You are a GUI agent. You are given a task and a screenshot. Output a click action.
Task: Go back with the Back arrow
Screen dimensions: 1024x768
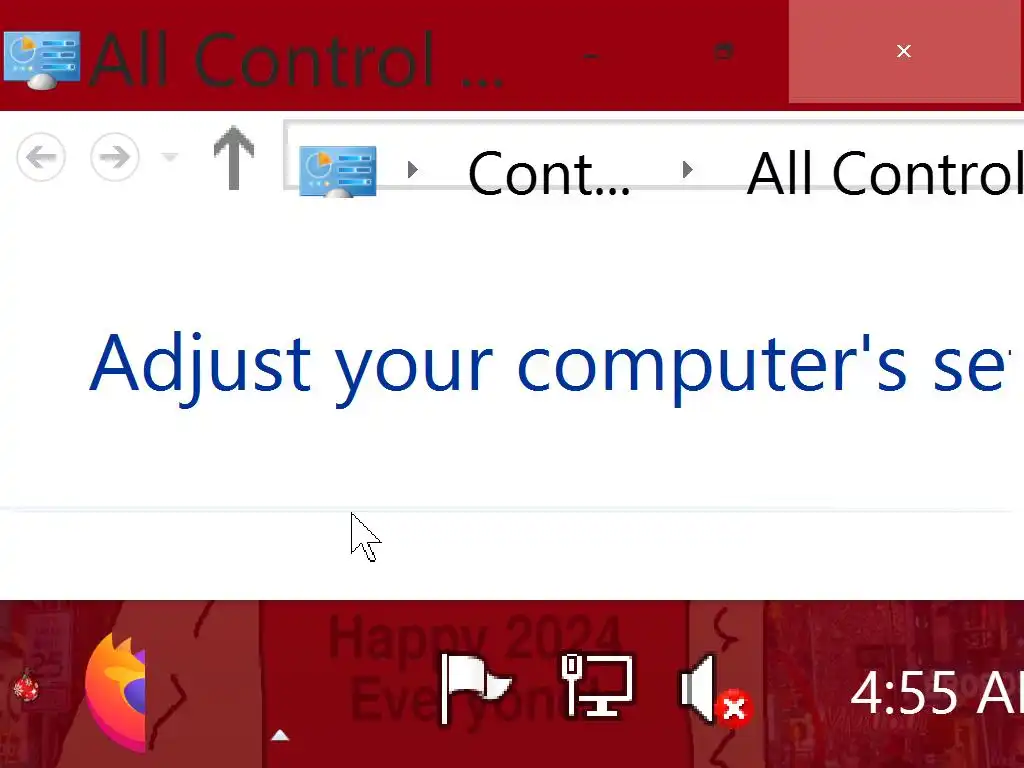41,157
